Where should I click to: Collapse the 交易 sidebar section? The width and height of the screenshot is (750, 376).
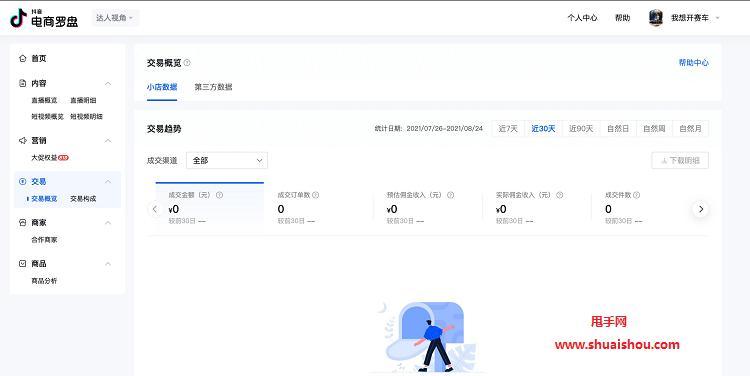[108, 182]
